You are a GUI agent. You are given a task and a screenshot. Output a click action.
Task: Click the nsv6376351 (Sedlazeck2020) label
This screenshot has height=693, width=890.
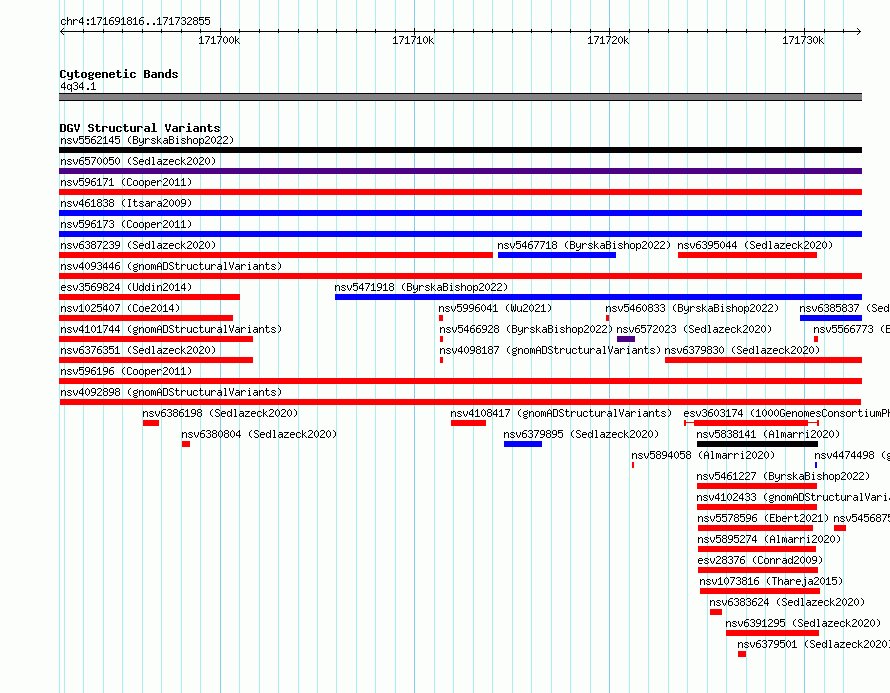[138, 350]
